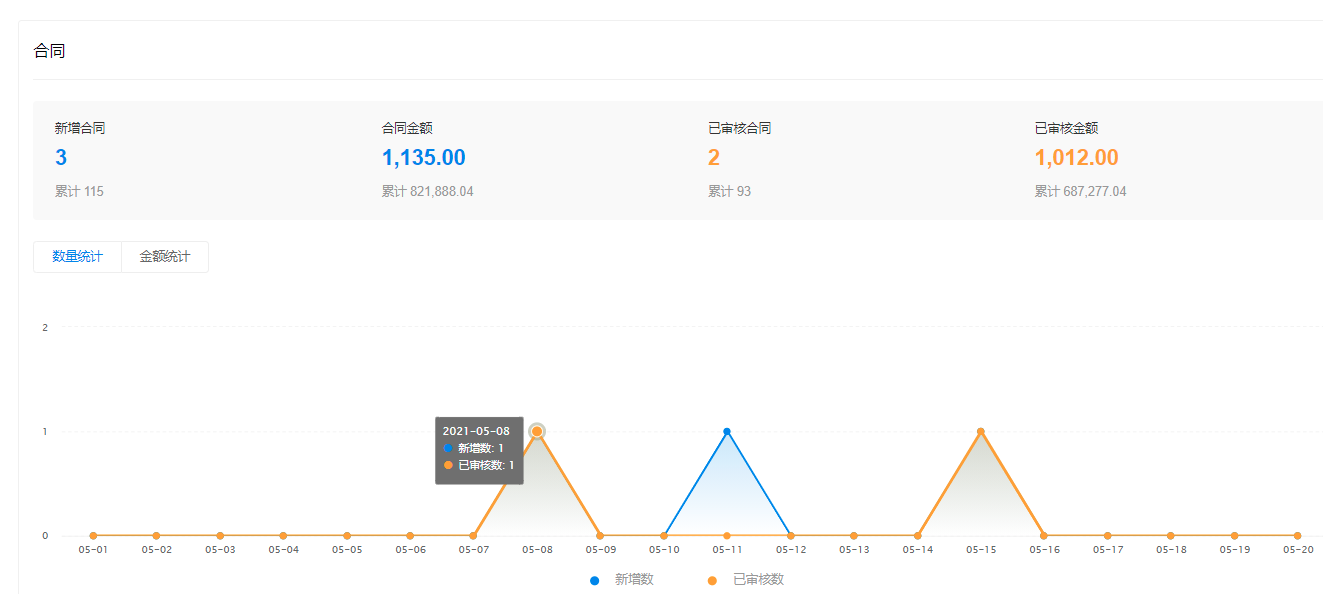
Task: Click the data point above 05-13
Action: coord(854,536)
